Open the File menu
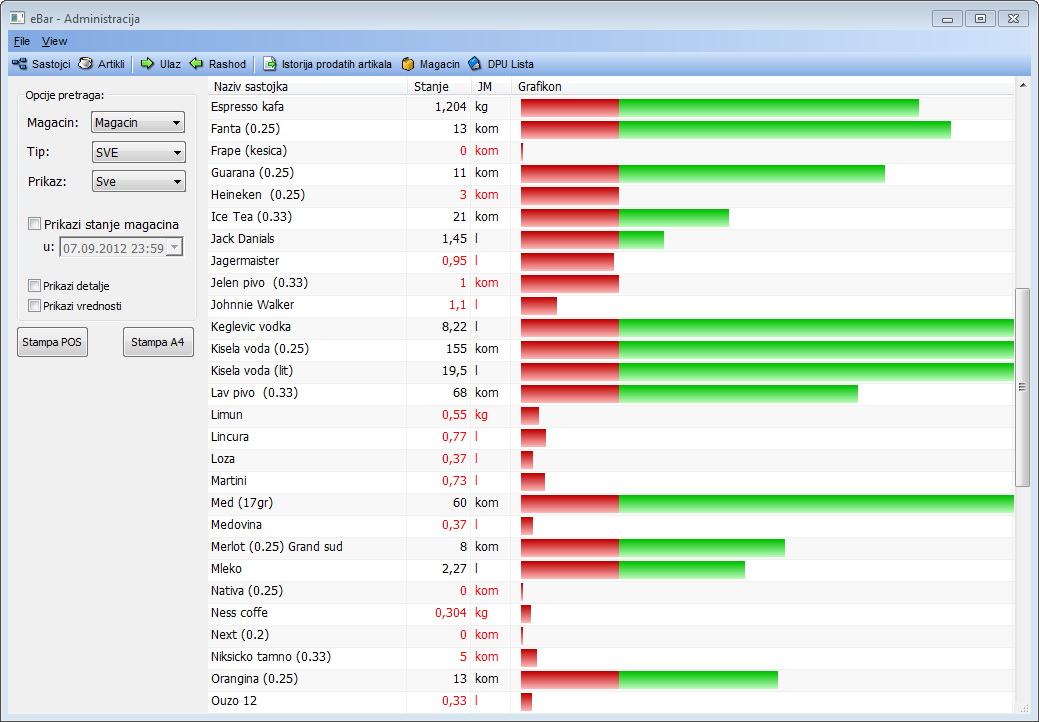The width and height of the screenshot is (1039, 722). pyautogui.click(x=22, y=41)
